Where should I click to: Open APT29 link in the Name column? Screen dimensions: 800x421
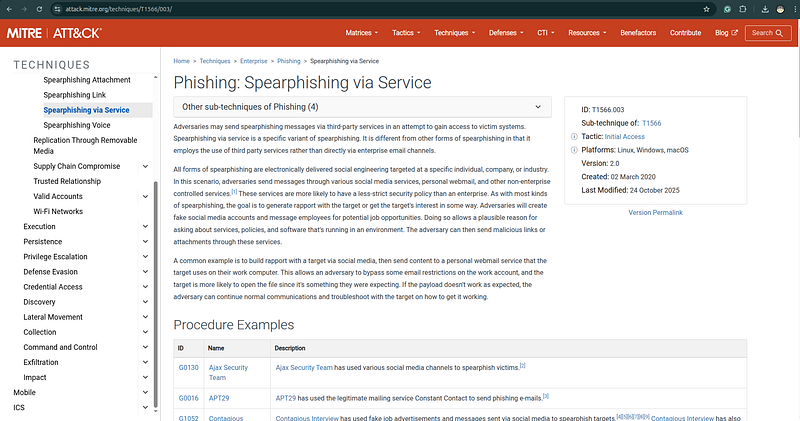(219, 398)
